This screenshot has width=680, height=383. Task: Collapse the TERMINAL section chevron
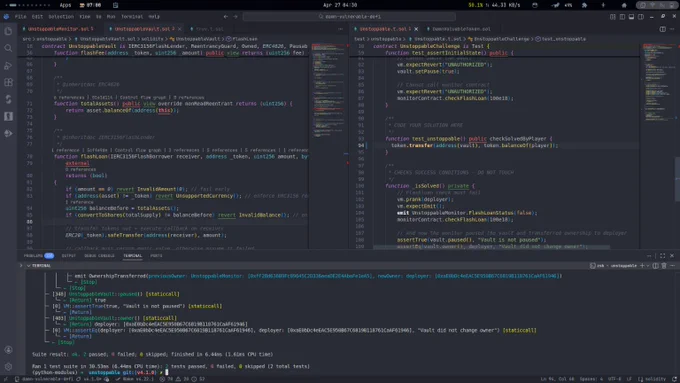coord(28,265)
